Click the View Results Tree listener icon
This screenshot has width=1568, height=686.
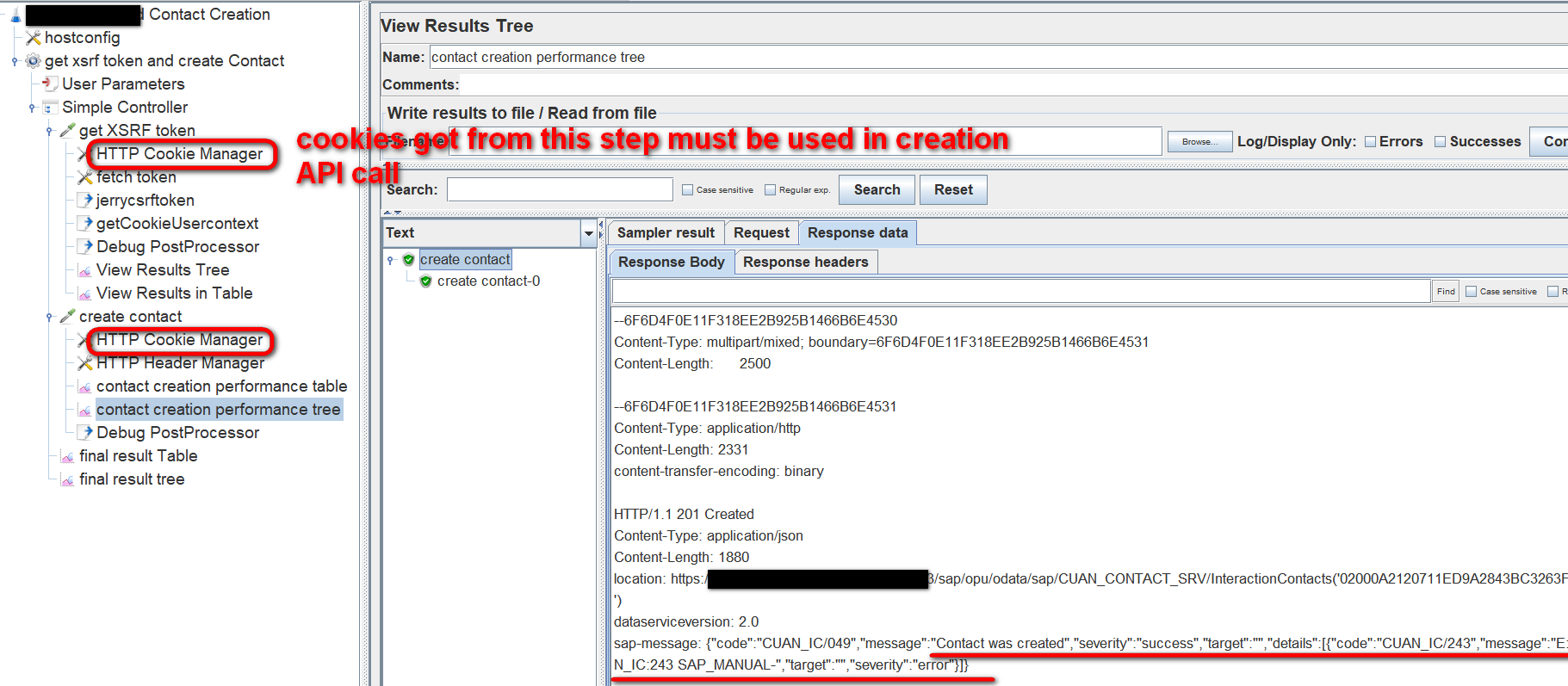click(85, 270)
